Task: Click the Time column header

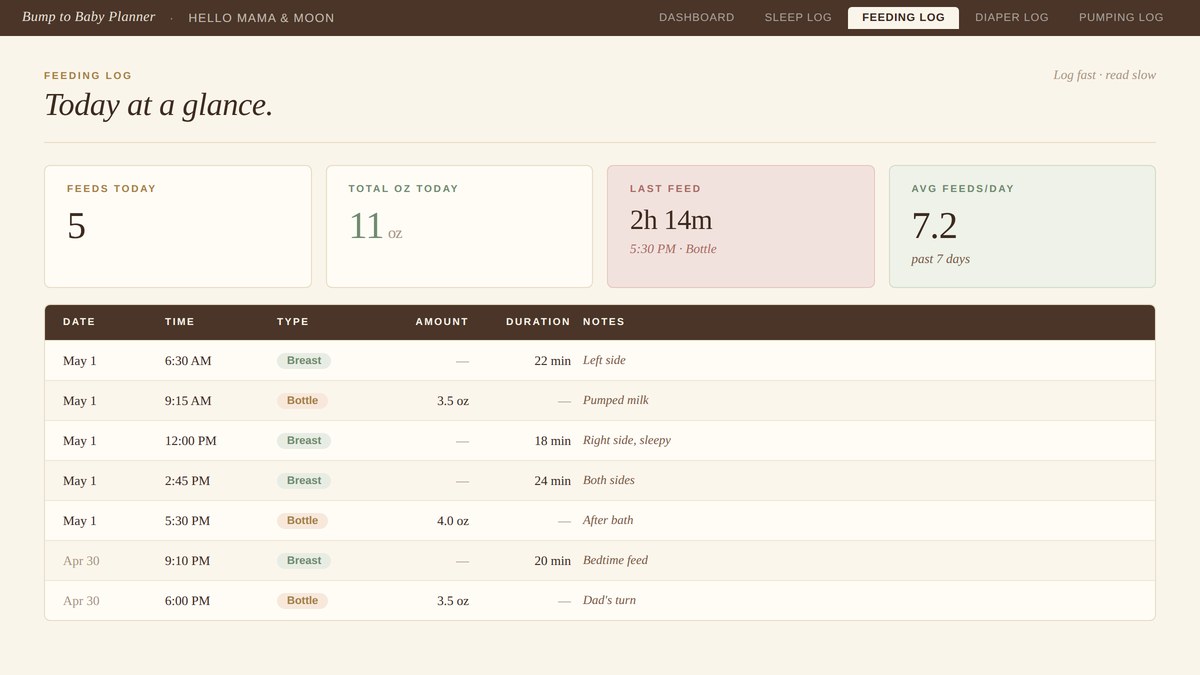Action: (180, 322)
